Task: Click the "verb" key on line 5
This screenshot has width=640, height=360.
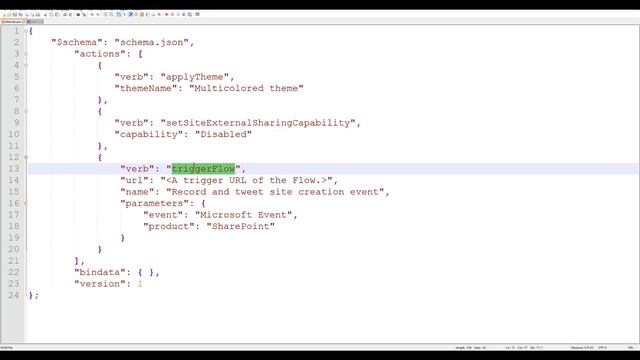Action: [131, 77]
